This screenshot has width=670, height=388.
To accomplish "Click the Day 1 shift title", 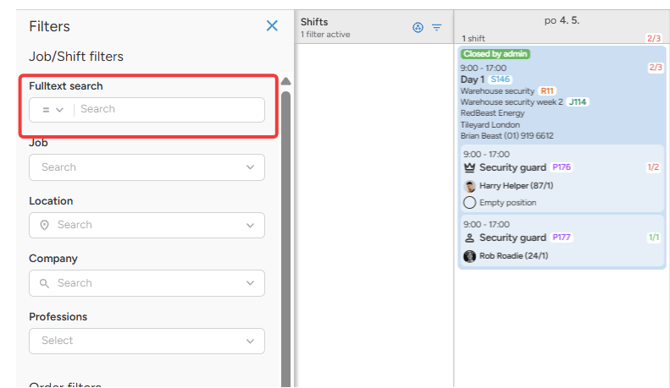I will [472, 80].
